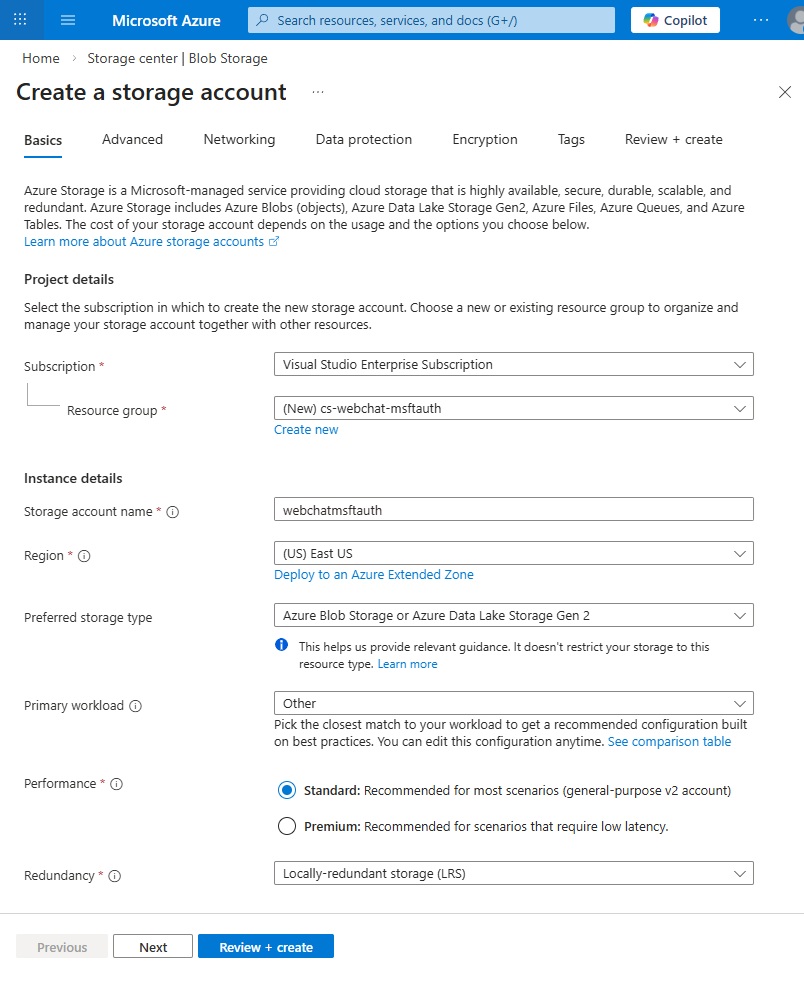The width and height of the screenshot is (804, 1000).
Task: Select the Premium performance radio button
Action: [x=287, y=826]
